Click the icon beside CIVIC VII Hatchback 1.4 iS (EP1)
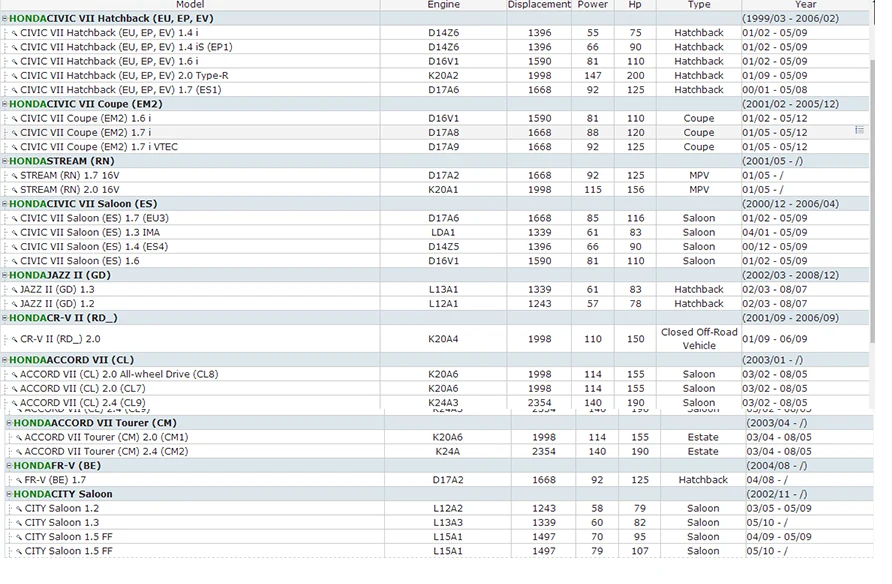Image resolution: width=892 pixels, height=584 pixels. click(x=15, y=48)
